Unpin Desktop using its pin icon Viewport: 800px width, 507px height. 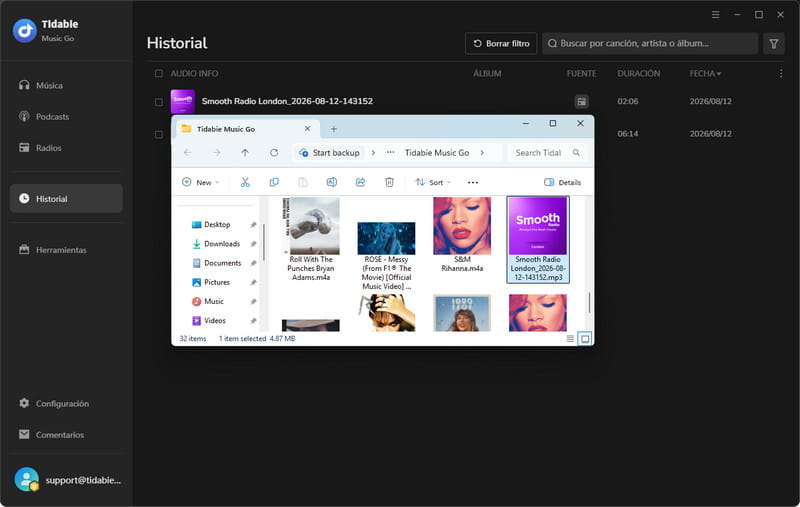pos(253,224)
